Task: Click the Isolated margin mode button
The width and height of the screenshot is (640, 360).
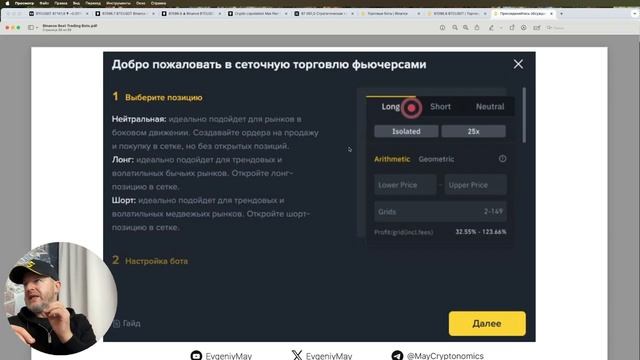Action: (x=406, y=131)
